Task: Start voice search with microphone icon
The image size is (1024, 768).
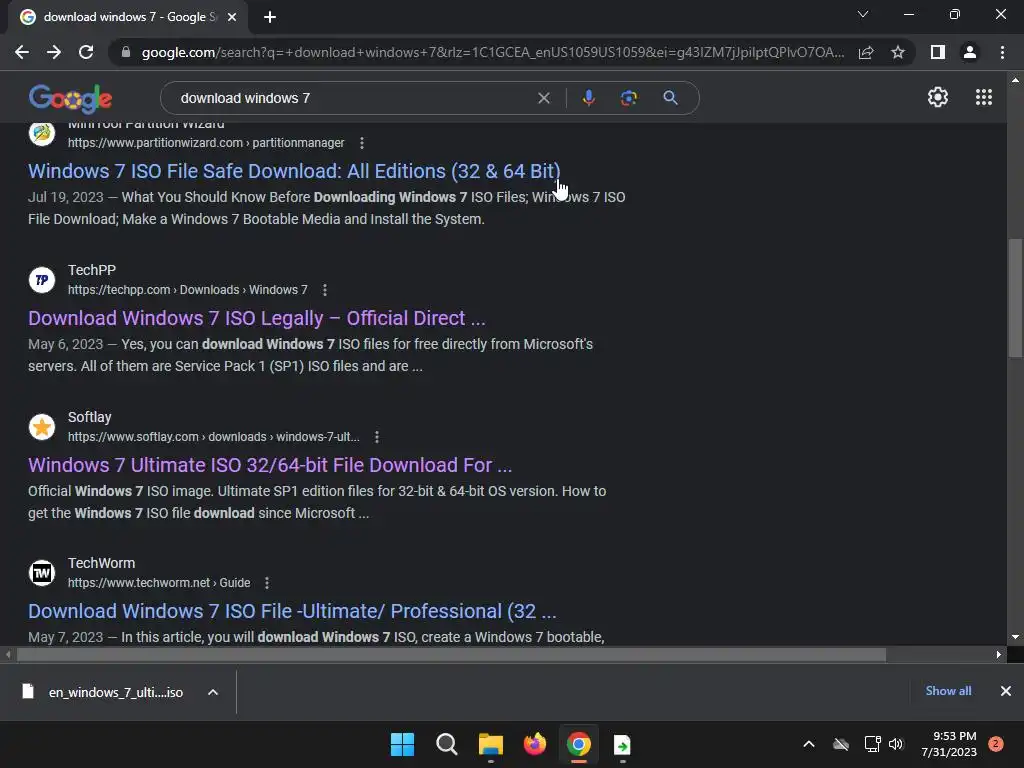Action: (x=588, y=98)
